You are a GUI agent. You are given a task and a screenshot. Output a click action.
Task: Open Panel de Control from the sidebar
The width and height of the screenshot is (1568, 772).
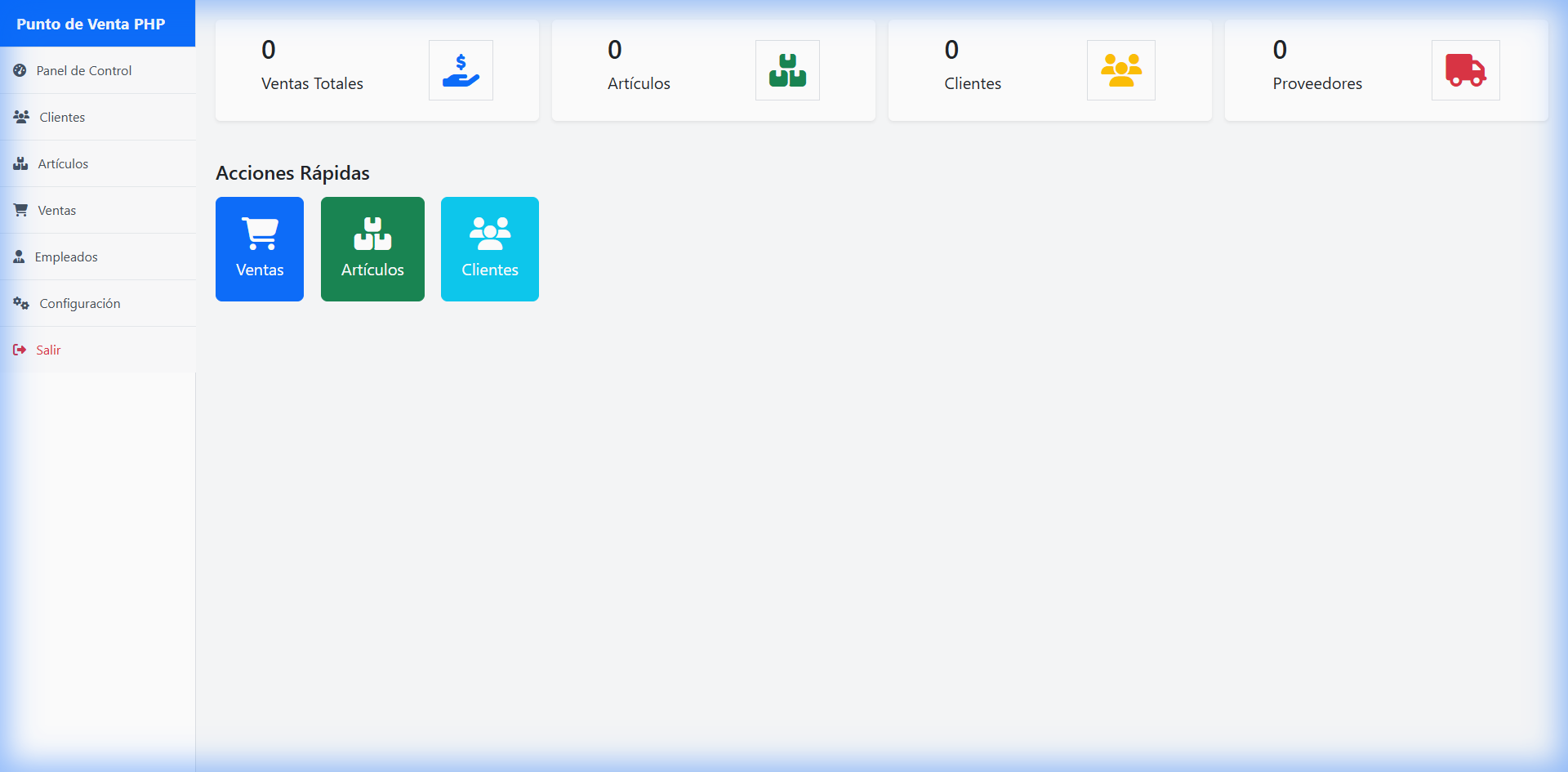85,70
